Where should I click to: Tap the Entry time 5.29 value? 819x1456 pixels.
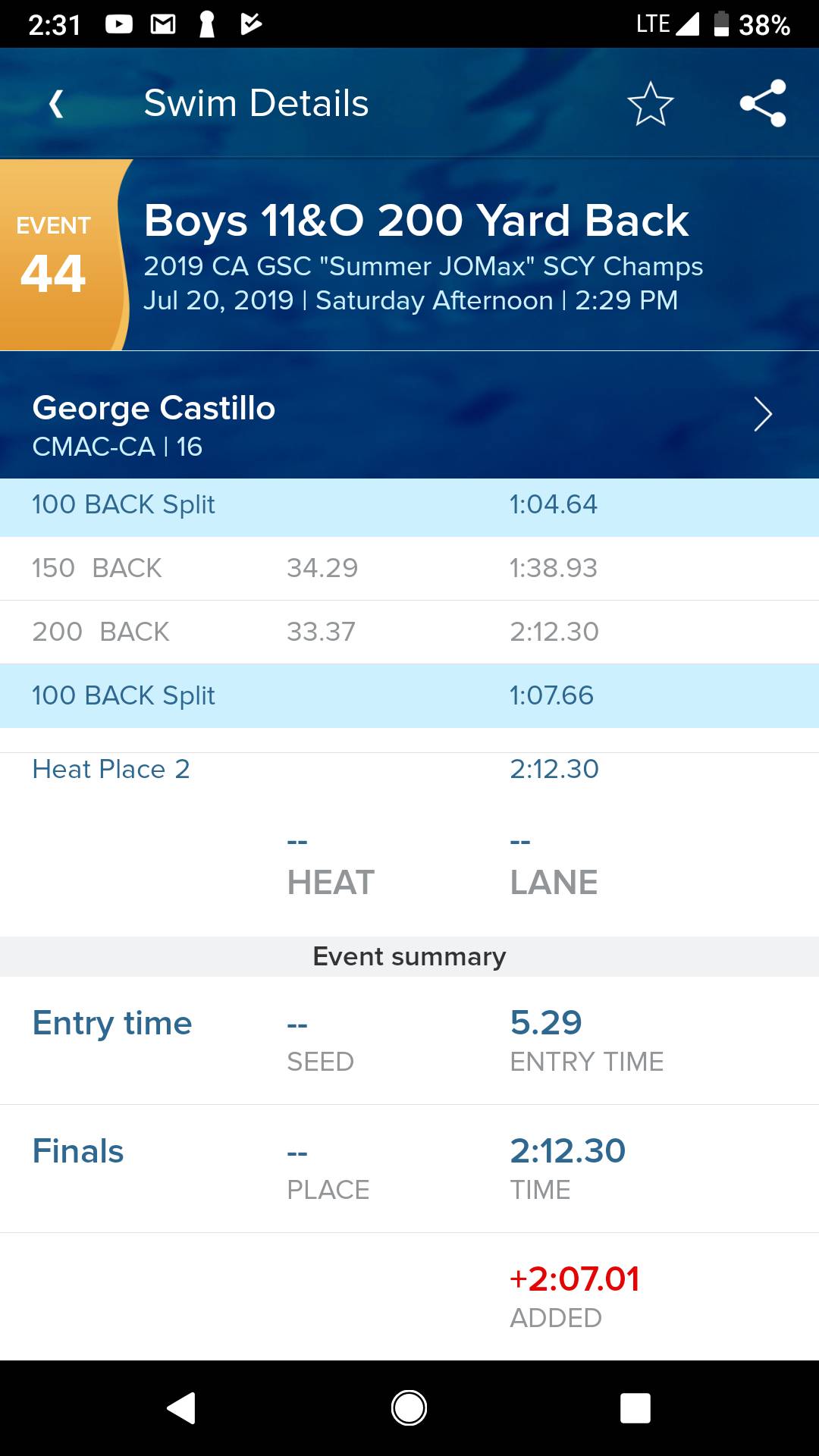(x=546, y=1023)
